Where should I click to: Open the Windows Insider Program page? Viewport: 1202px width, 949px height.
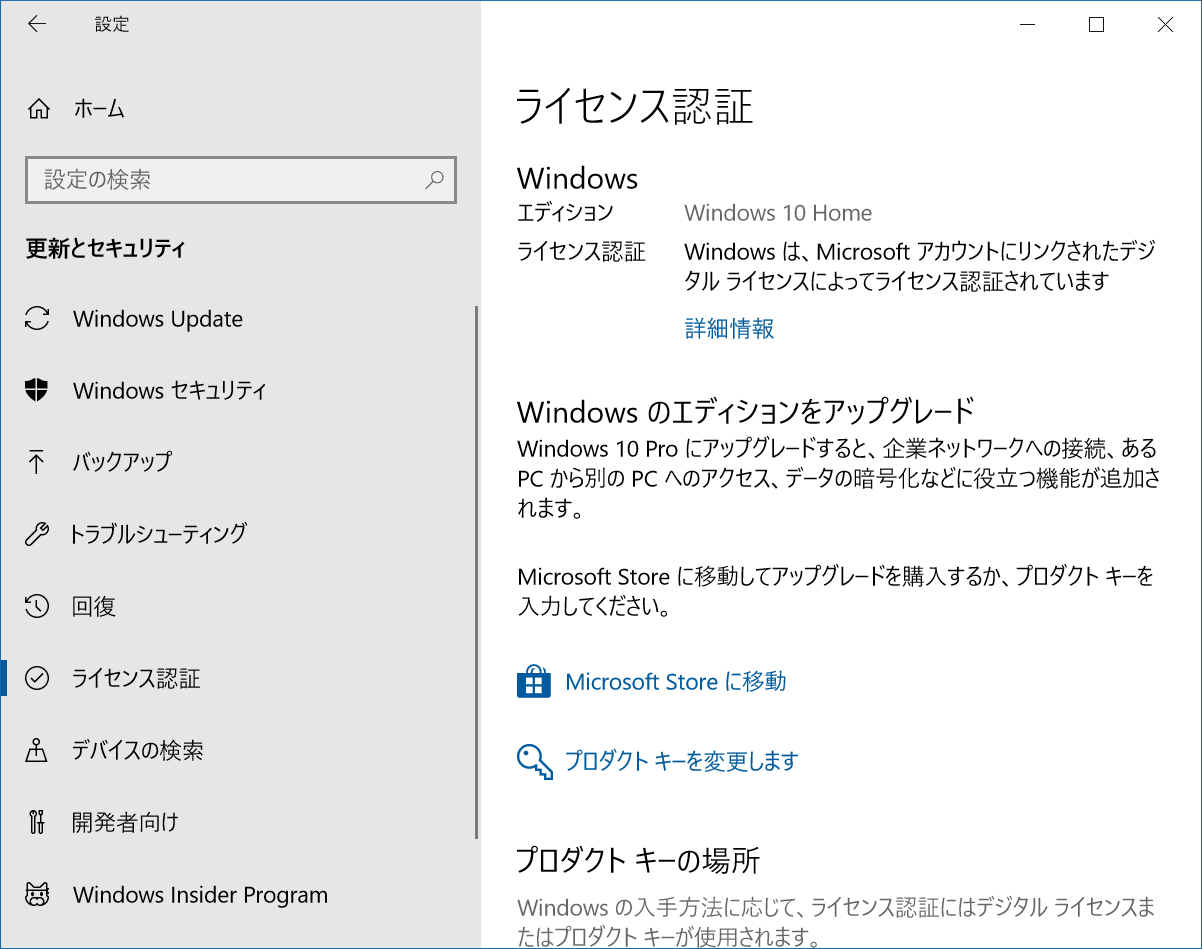[x=240, y=894]
